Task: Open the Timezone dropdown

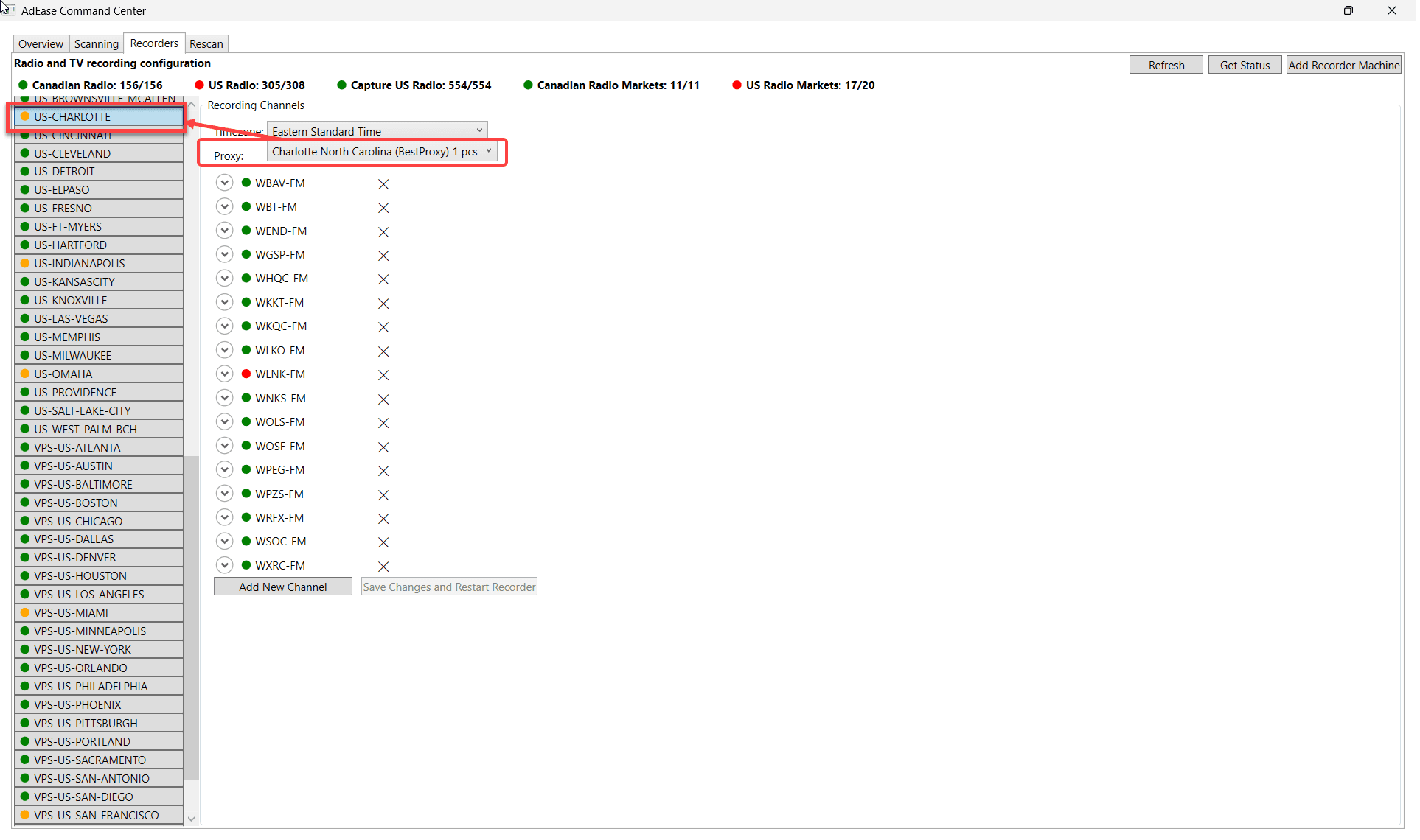Action: [377, 131]
